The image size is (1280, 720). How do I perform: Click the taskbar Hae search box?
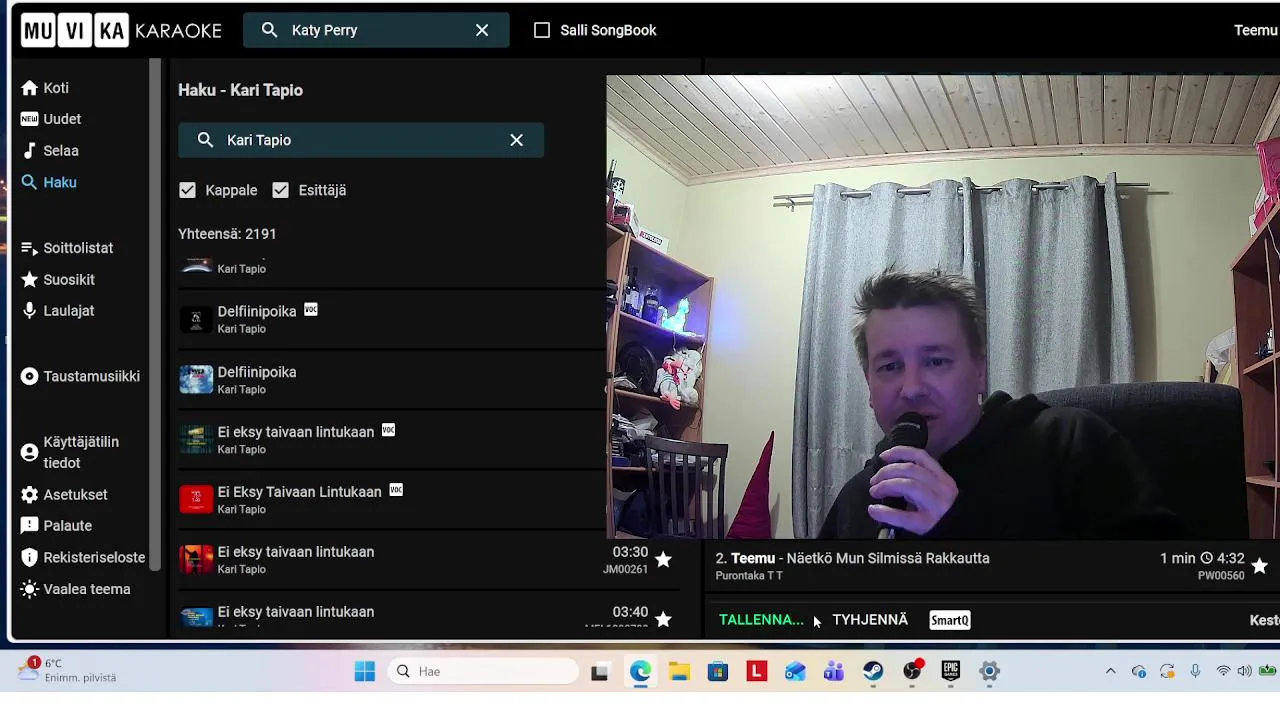coord(484,671)
